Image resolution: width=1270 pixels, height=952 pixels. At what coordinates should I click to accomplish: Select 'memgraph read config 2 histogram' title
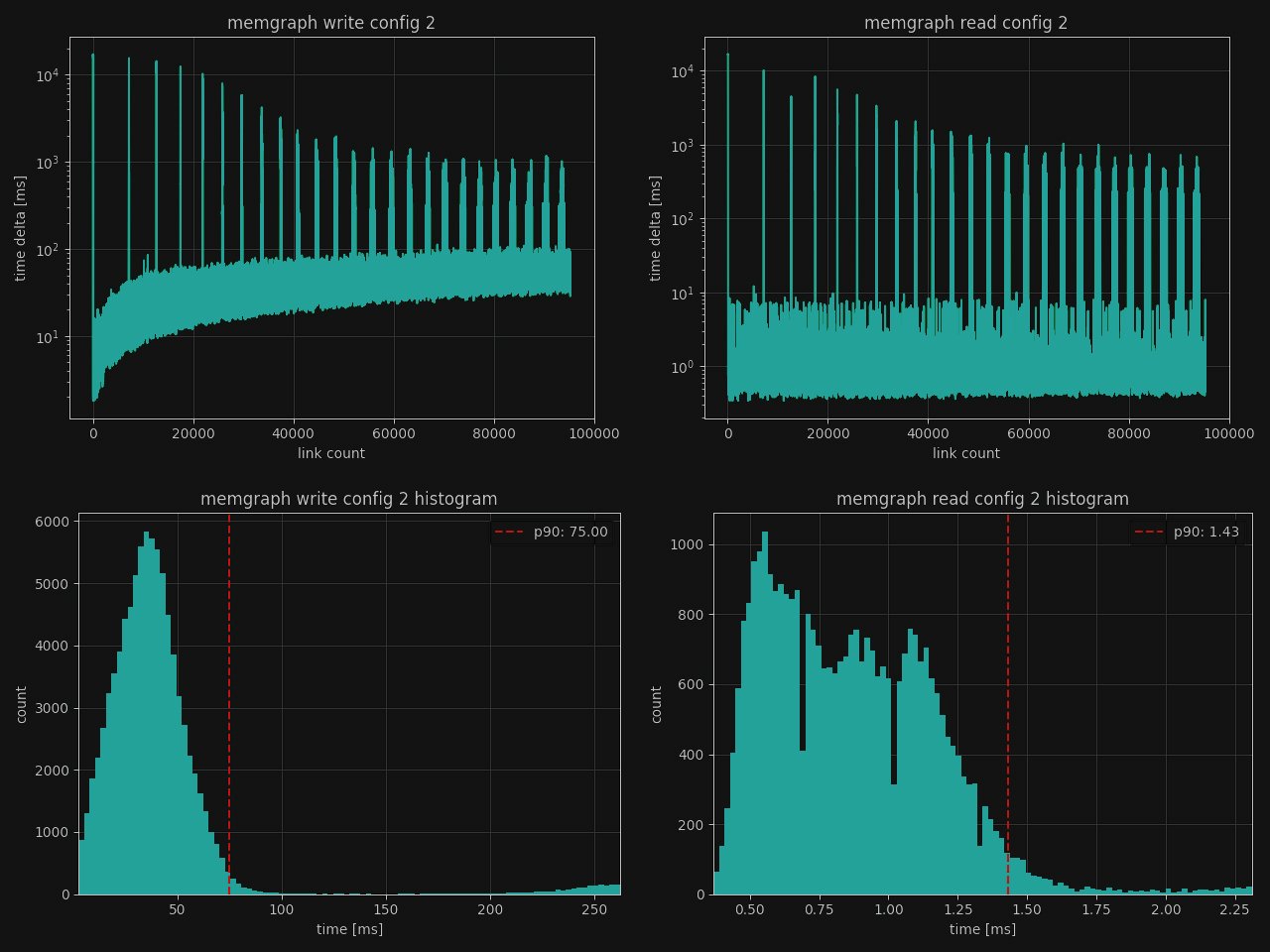[982, 499]
